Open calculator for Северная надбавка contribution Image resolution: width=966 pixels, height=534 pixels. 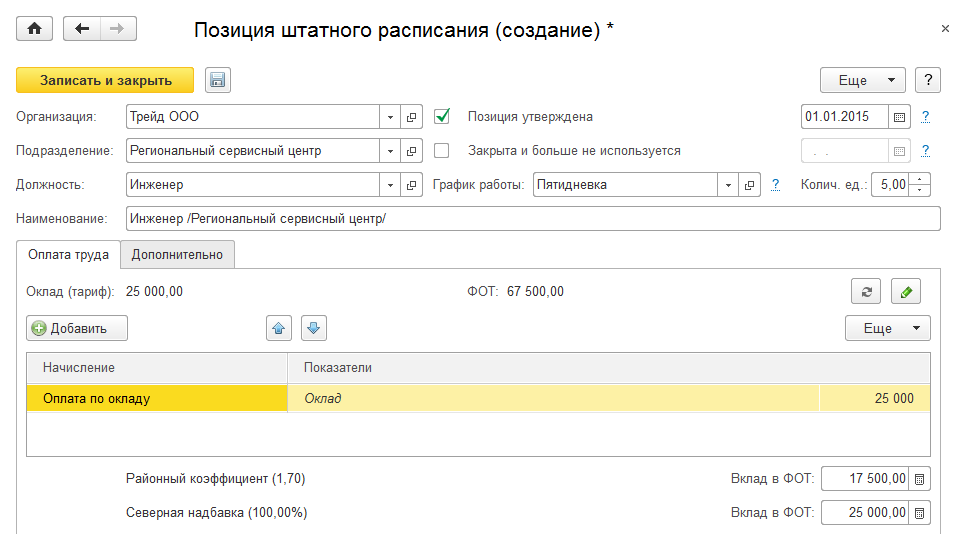(921, 513)
